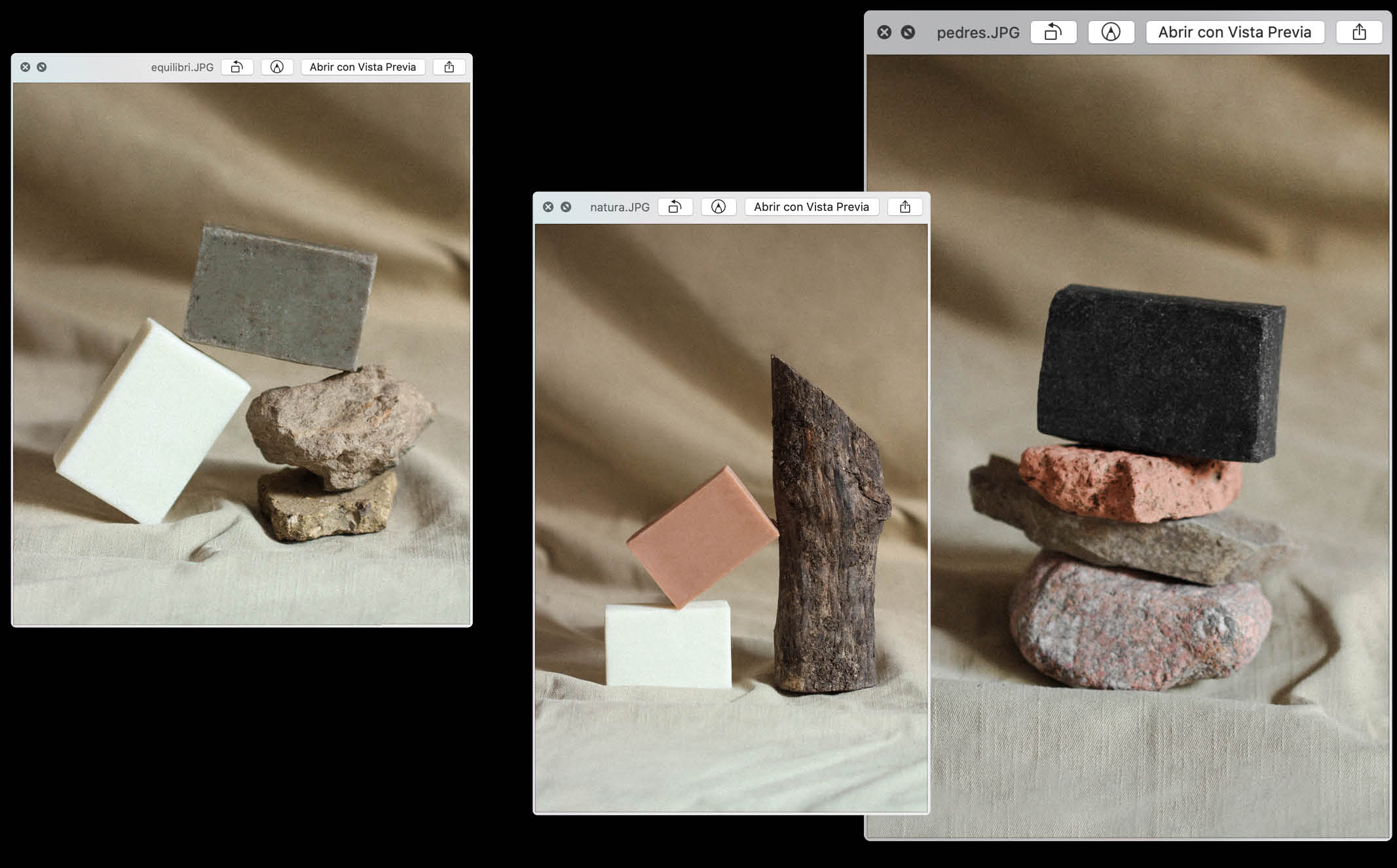Screen dimensions: 1397x868
Task: Rotate the natura.JPG image
Action: [x=675, y=207]
